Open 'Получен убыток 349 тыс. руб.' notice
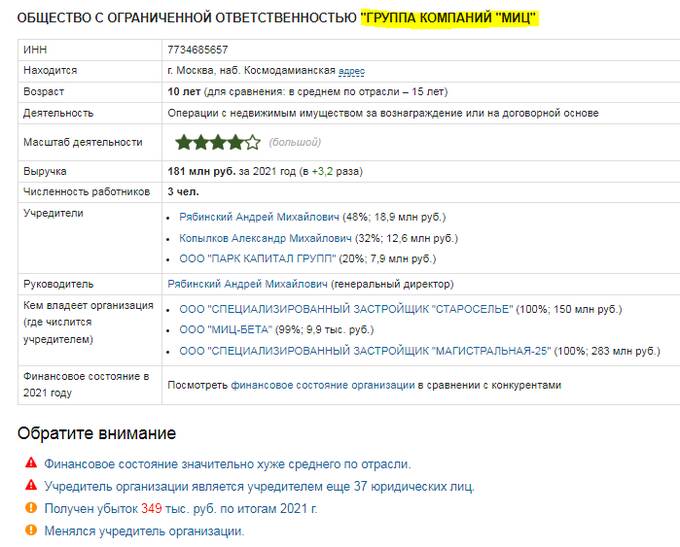The image size is (680, 547). point(181,508)
